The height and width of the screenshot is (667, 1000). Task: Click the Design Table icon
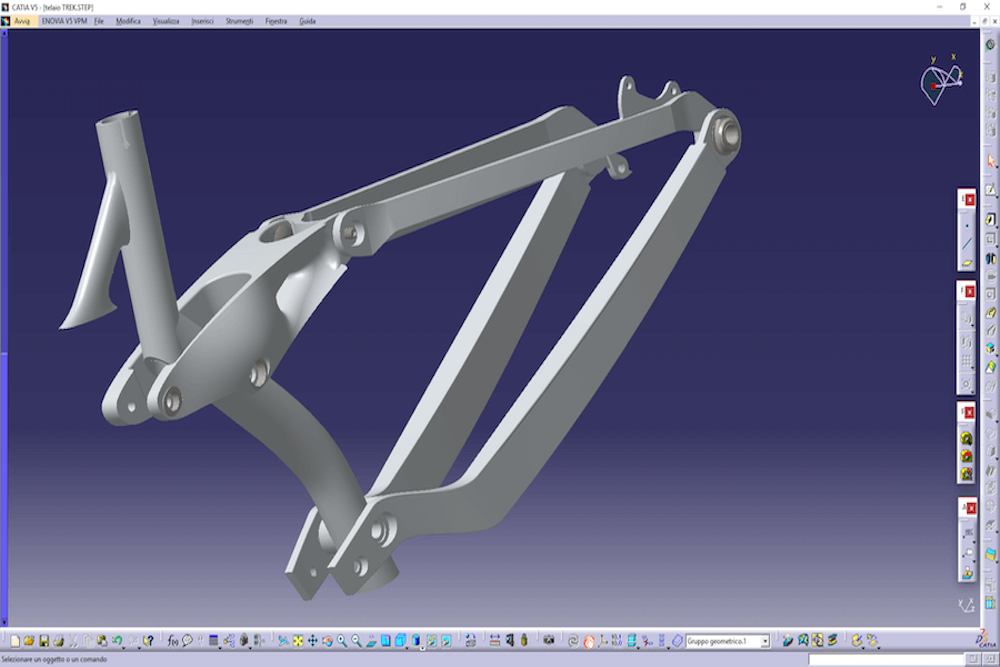(214, 641)
